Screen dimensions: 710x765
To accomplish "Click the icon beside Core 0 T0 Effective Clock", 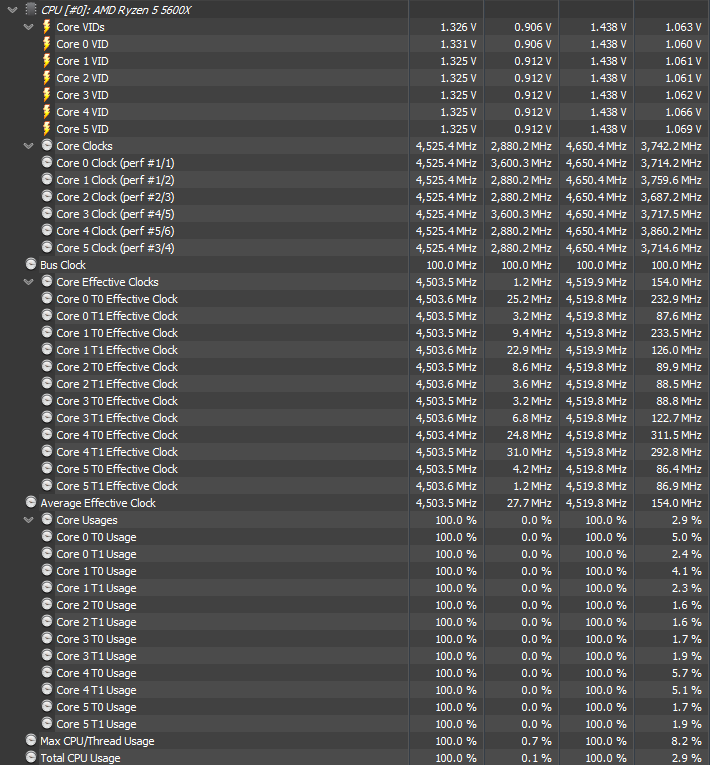I will tap(47, 298).
